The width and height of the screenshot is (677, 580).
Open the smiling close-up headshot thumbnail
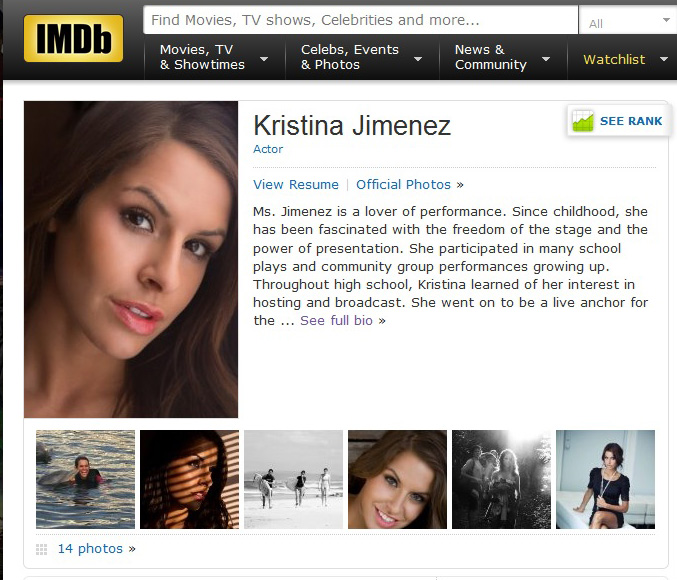[397, 479]
